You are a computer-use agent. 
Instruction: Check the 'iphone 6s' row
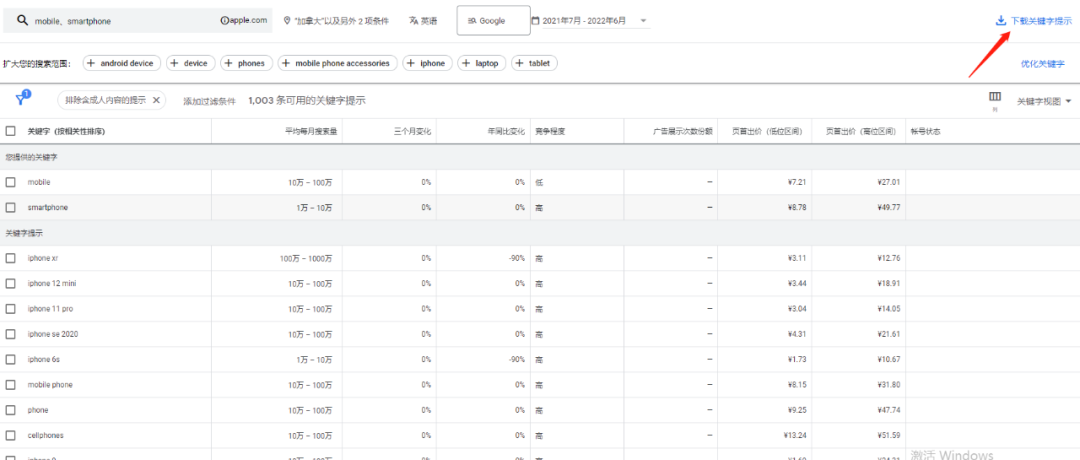10,359
